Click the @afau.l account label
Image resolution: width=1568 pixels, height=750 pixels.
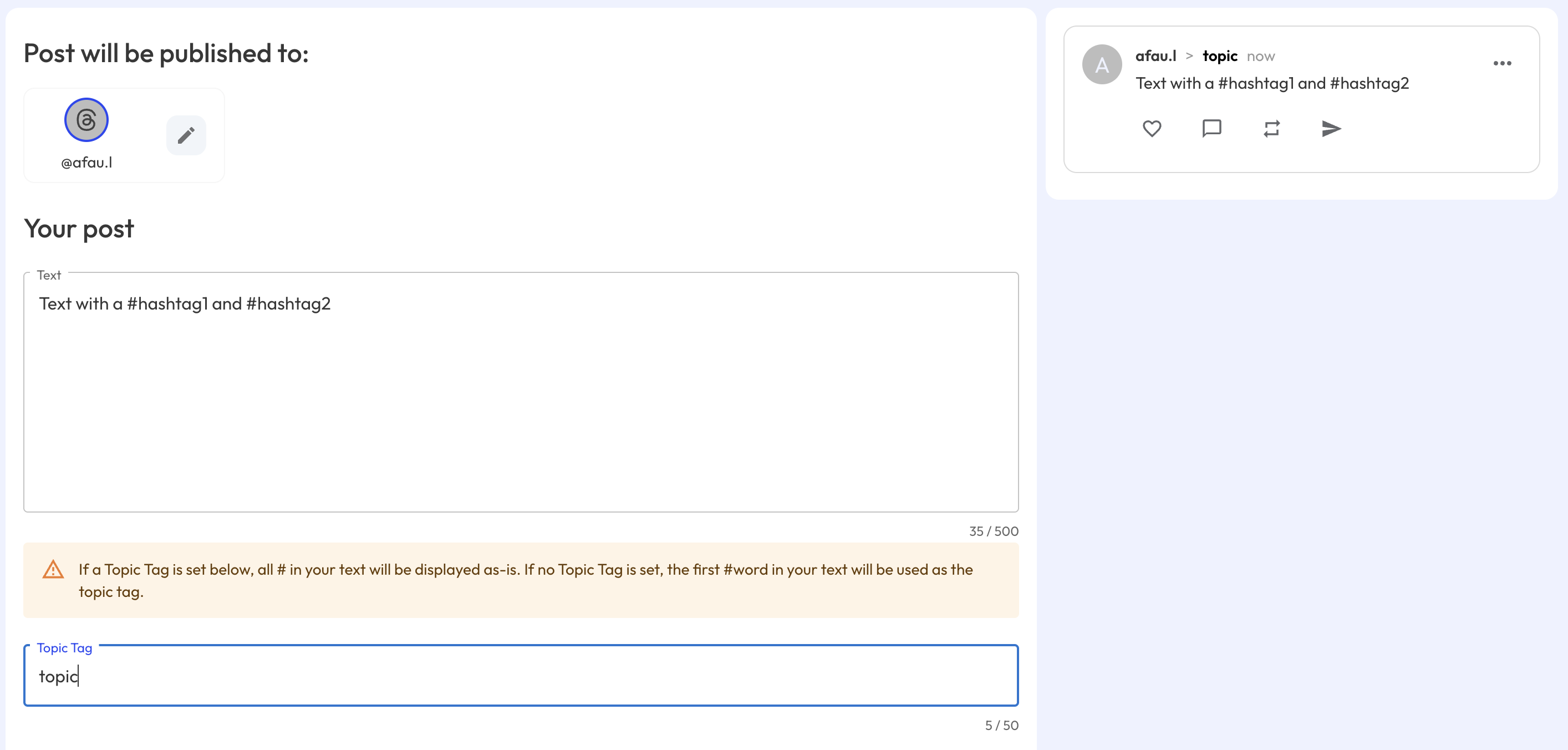pos(86,163)
